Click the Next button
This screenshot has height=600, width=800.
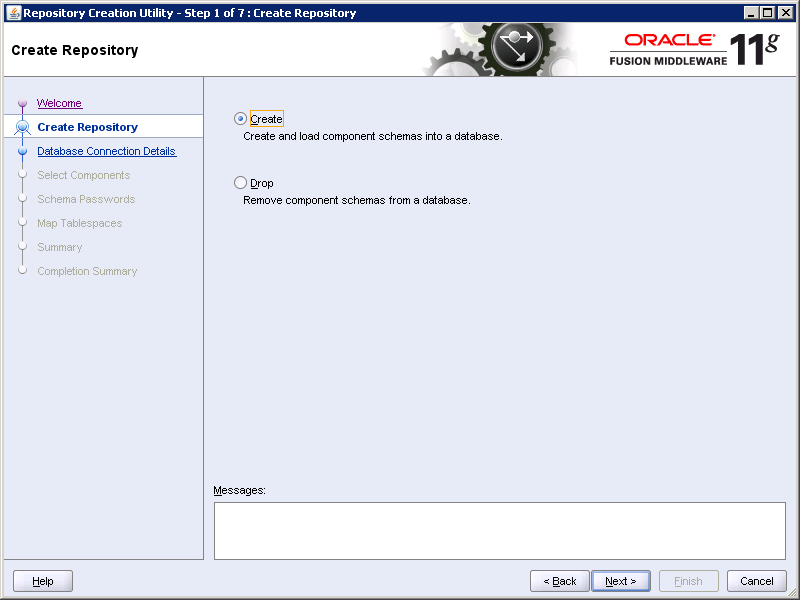tap(621, 581)
